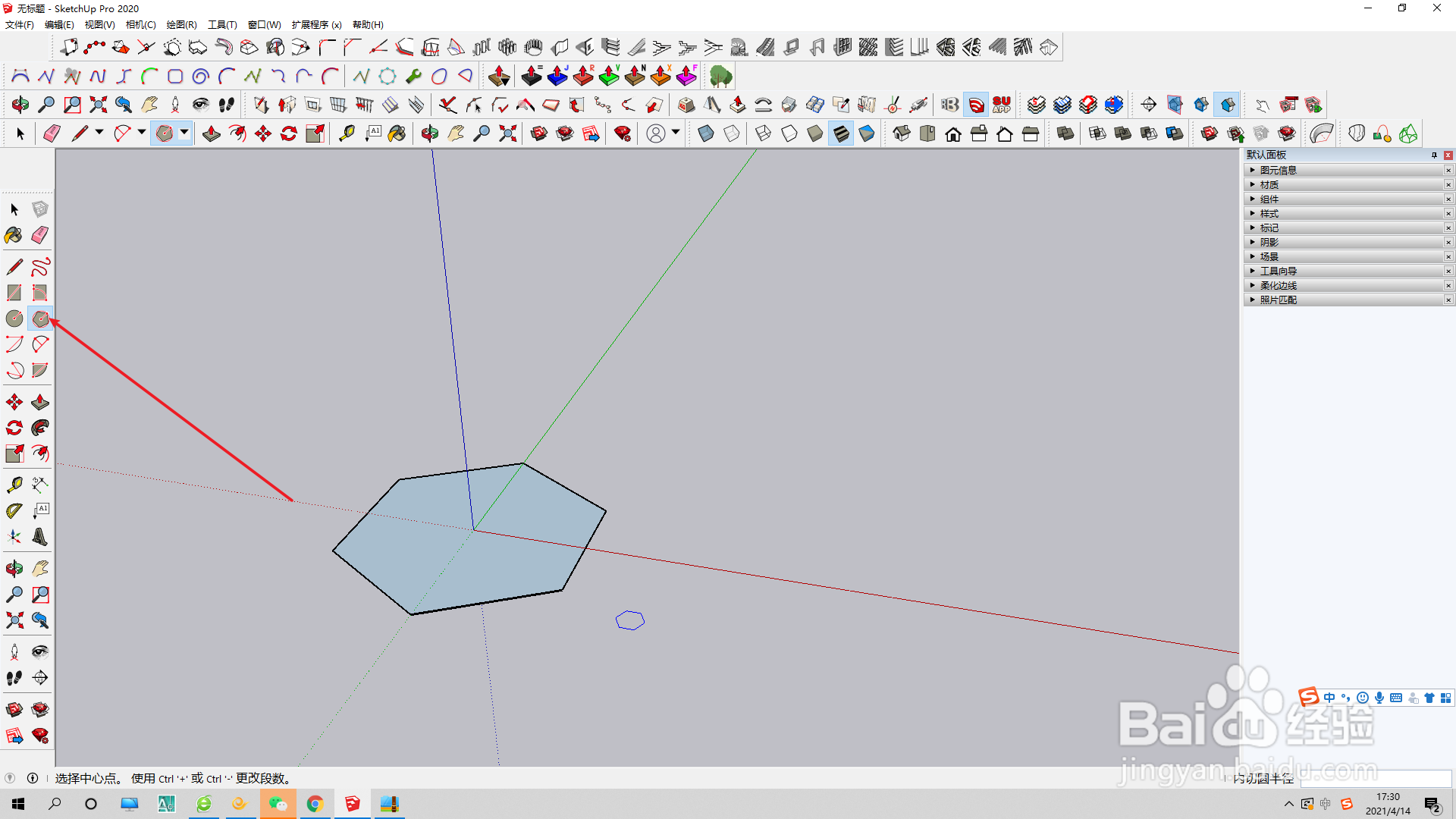Toggle the Monochrome face style button
The height and width of the screenshot is (819, 1456).
tap(866, 134)
